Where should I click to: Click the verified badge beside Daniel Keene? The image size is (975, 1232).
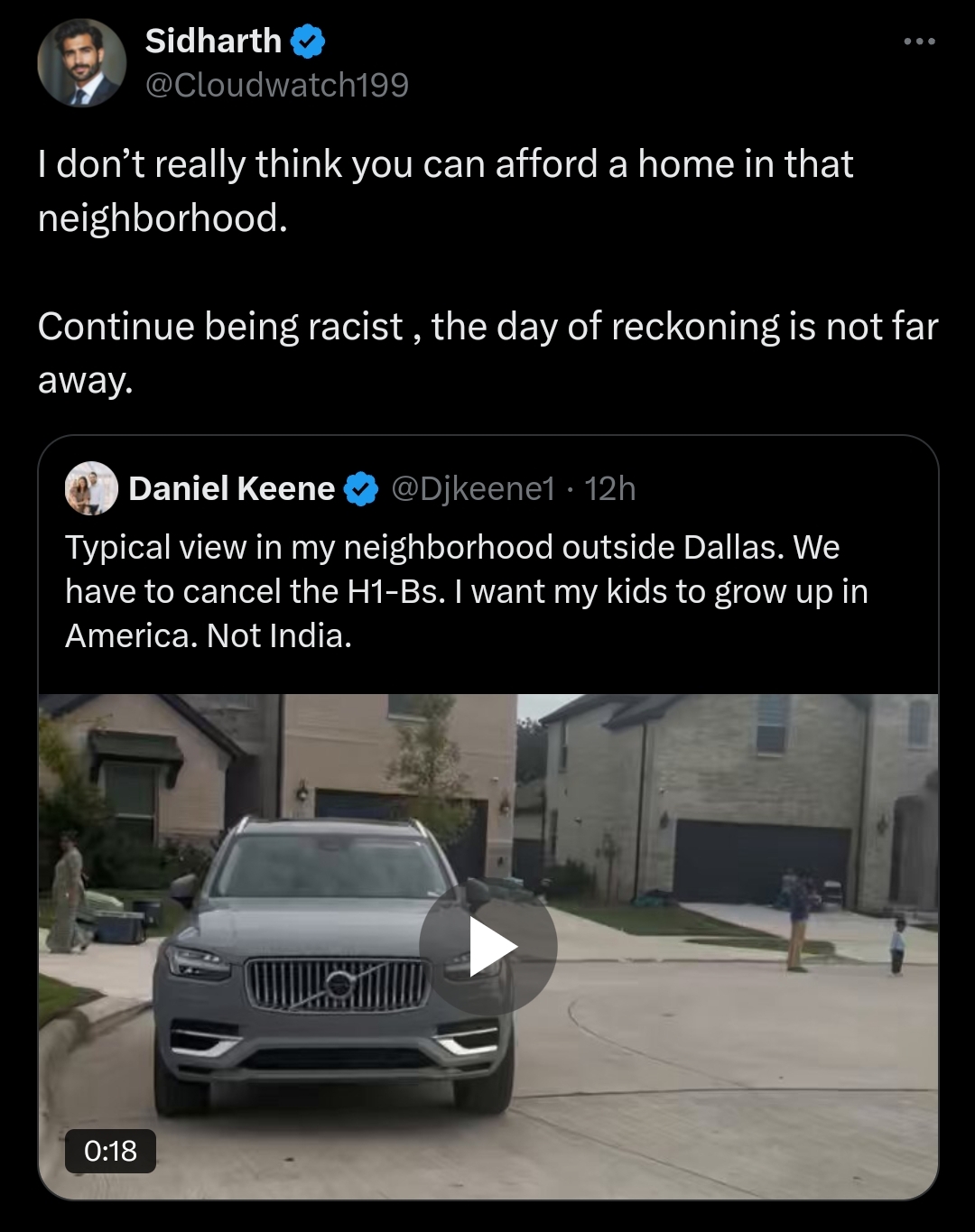pyautogui.click(x=362, y=489)
